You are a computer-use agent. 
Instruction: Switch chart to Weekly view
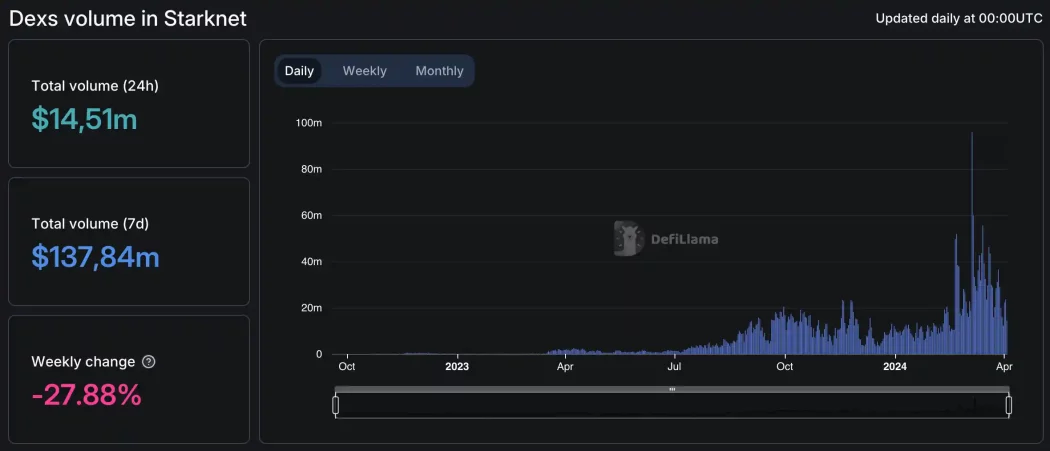point(364,71)
